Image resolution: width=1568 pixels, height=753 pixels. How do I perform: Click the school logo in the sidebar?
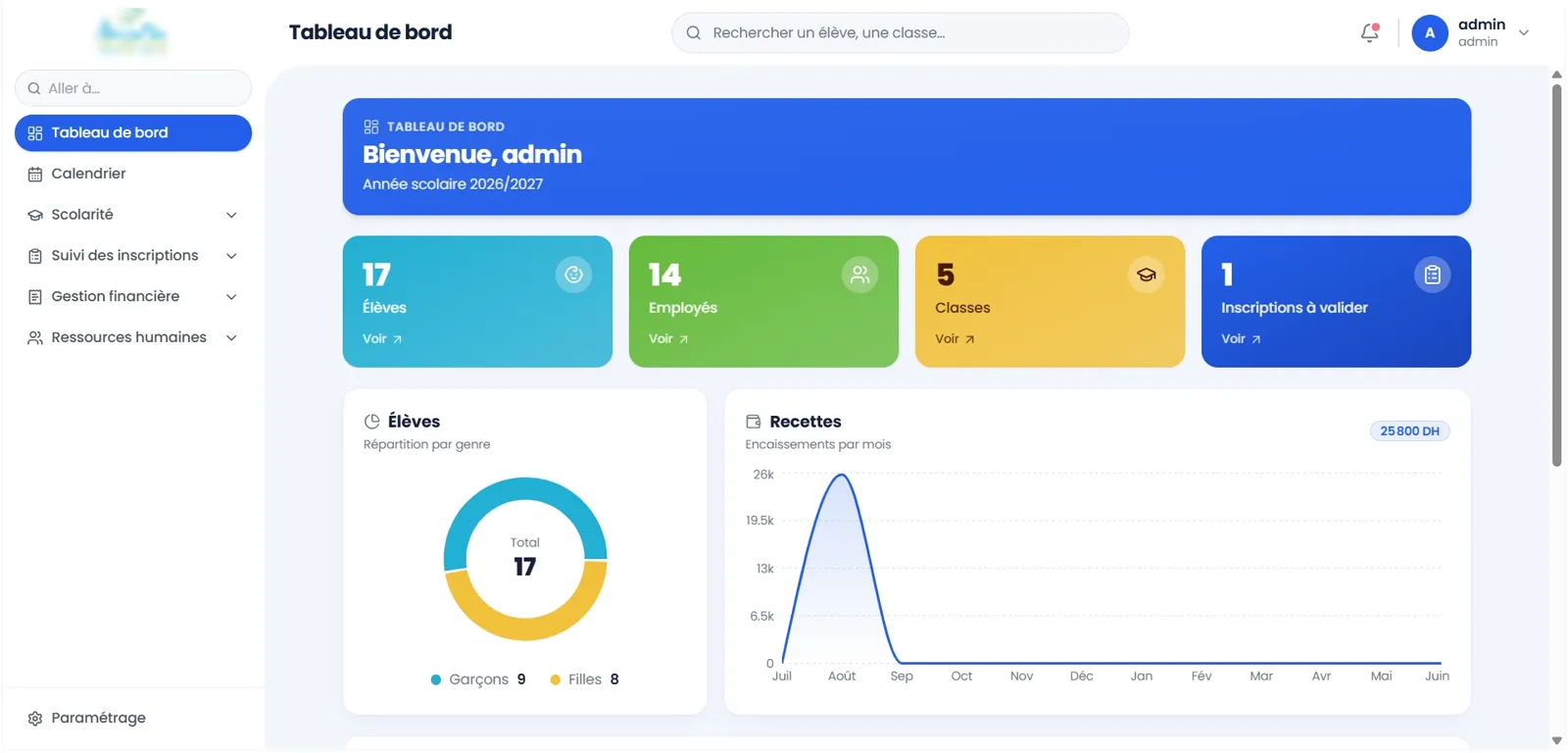click(132, 32)
